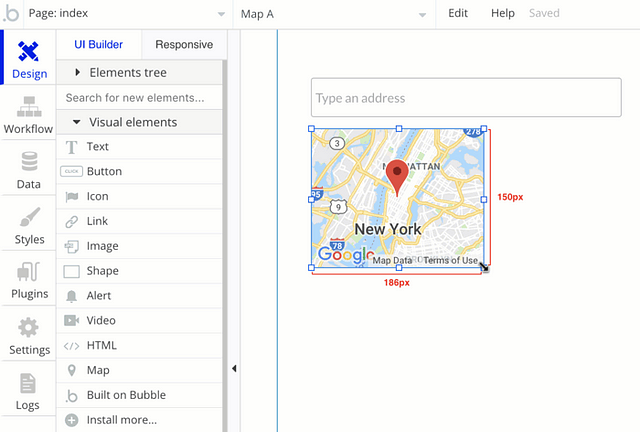Select the HTML element code icon
The height and width of the screenshot is (432, 640).
pyautogui.click(x=71, y=346)
